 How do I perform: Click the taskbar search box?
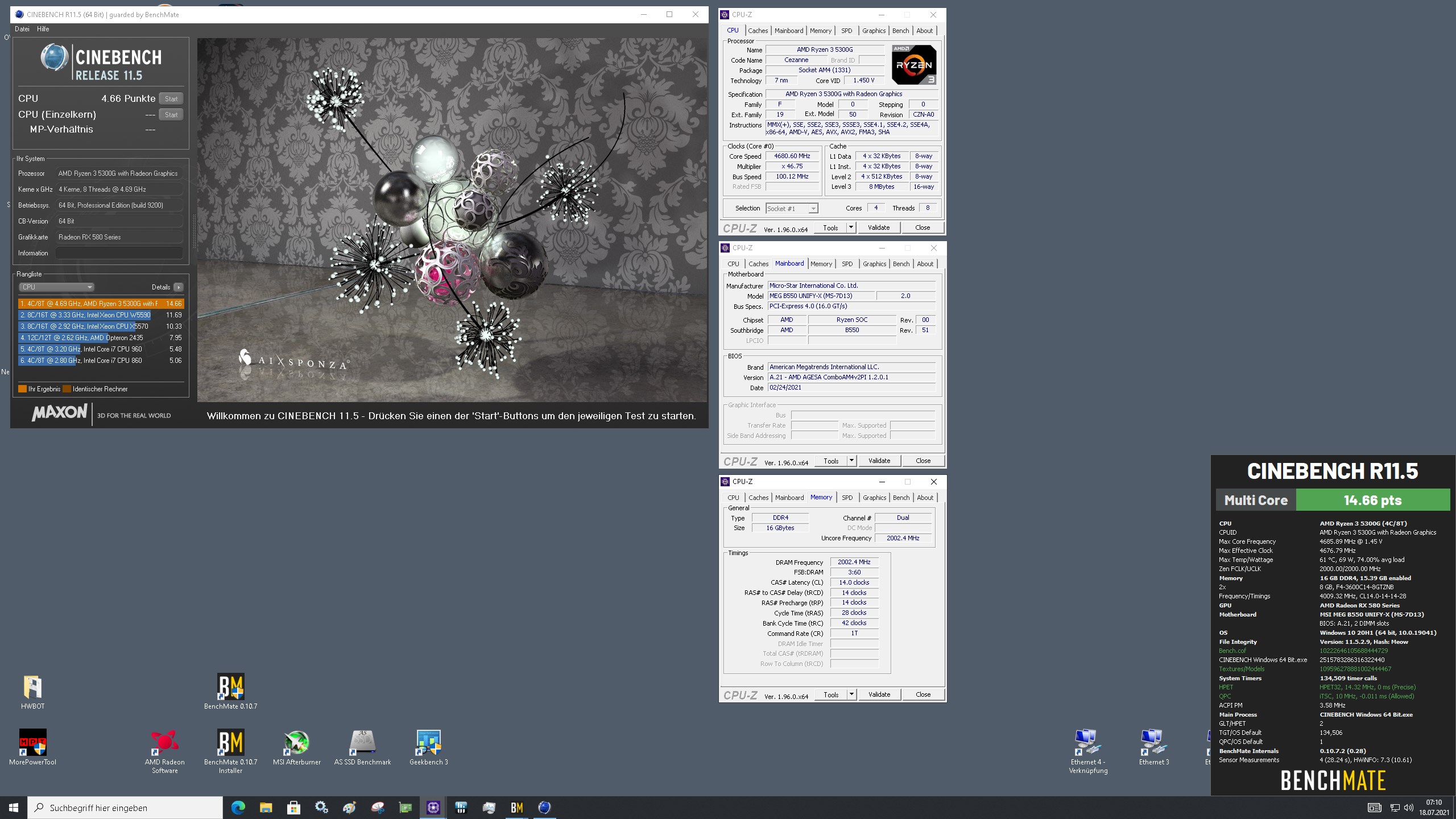pyautogui.click(x=125, y=808)
